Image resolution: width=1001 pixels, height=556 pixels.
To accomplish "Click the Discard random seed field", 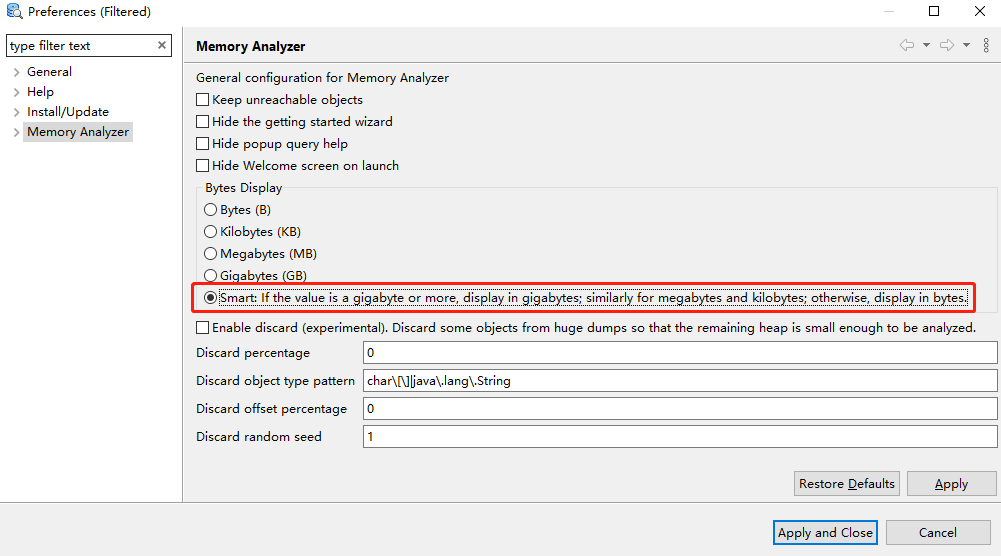I will 680,437.
